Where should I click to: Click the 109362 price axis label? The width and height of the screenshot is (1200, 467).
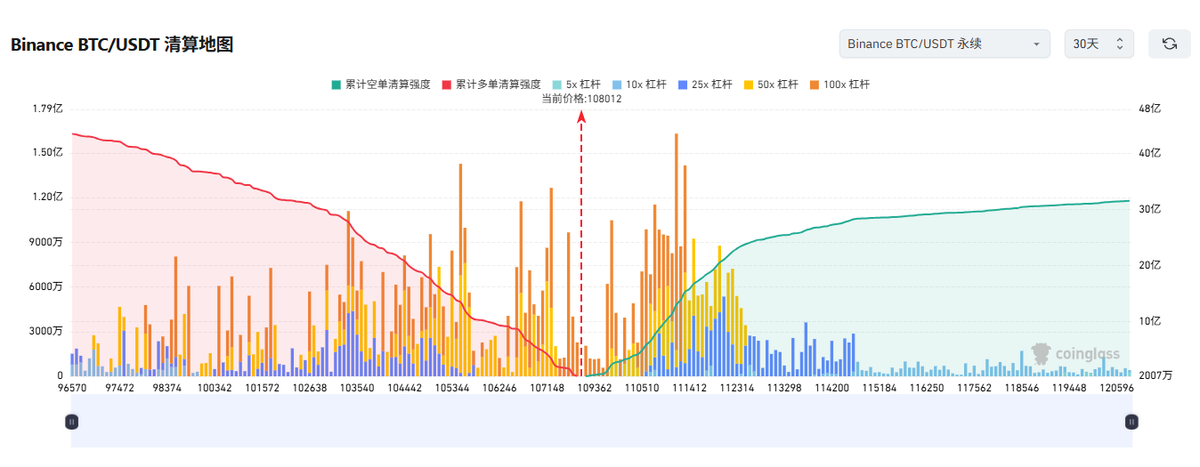[596, 388]
